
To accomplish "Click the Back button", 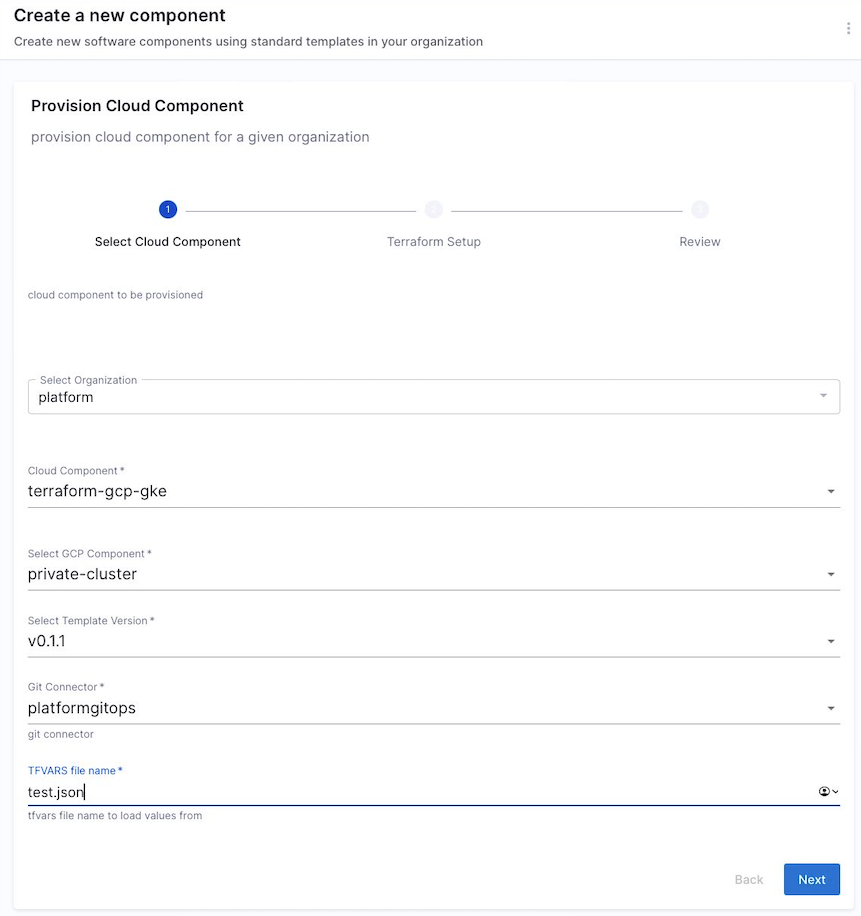I will (x=749, y=879).
